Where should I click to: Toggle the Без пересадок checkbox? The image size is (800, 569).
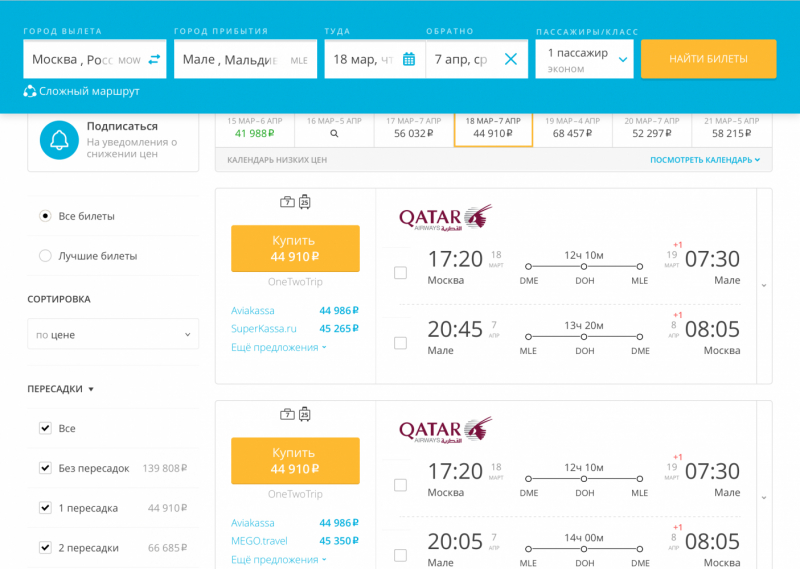click(x=45, y=467)
